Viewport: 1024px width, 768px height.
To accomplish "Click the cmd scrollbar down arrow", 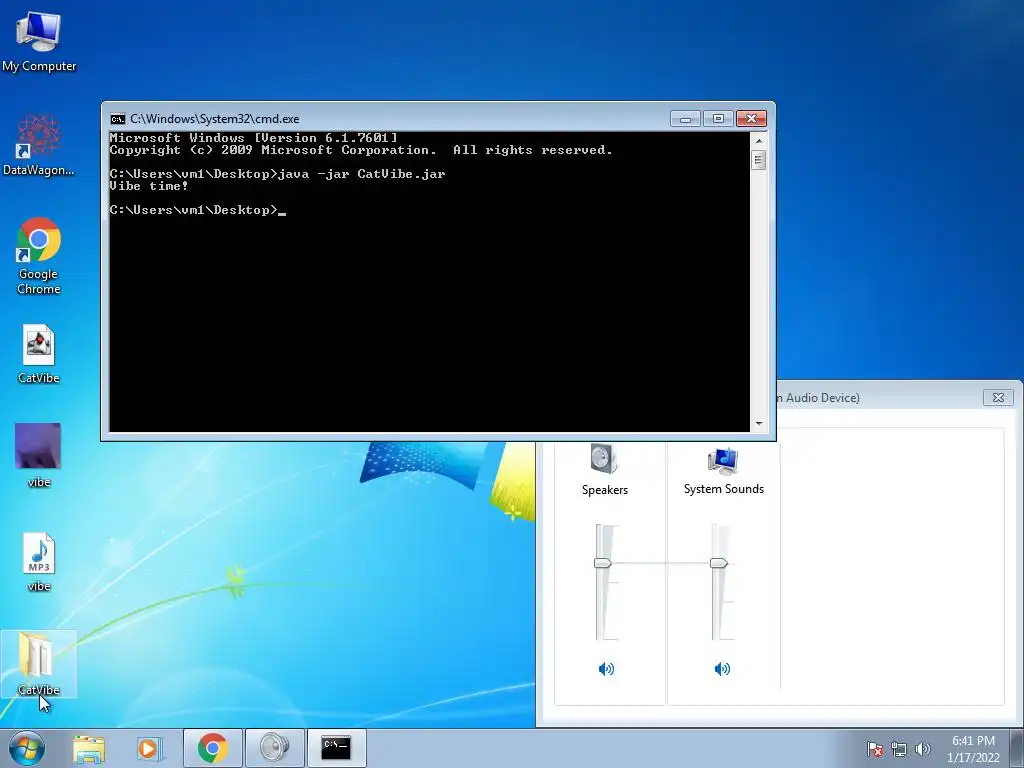I will 758,424.
